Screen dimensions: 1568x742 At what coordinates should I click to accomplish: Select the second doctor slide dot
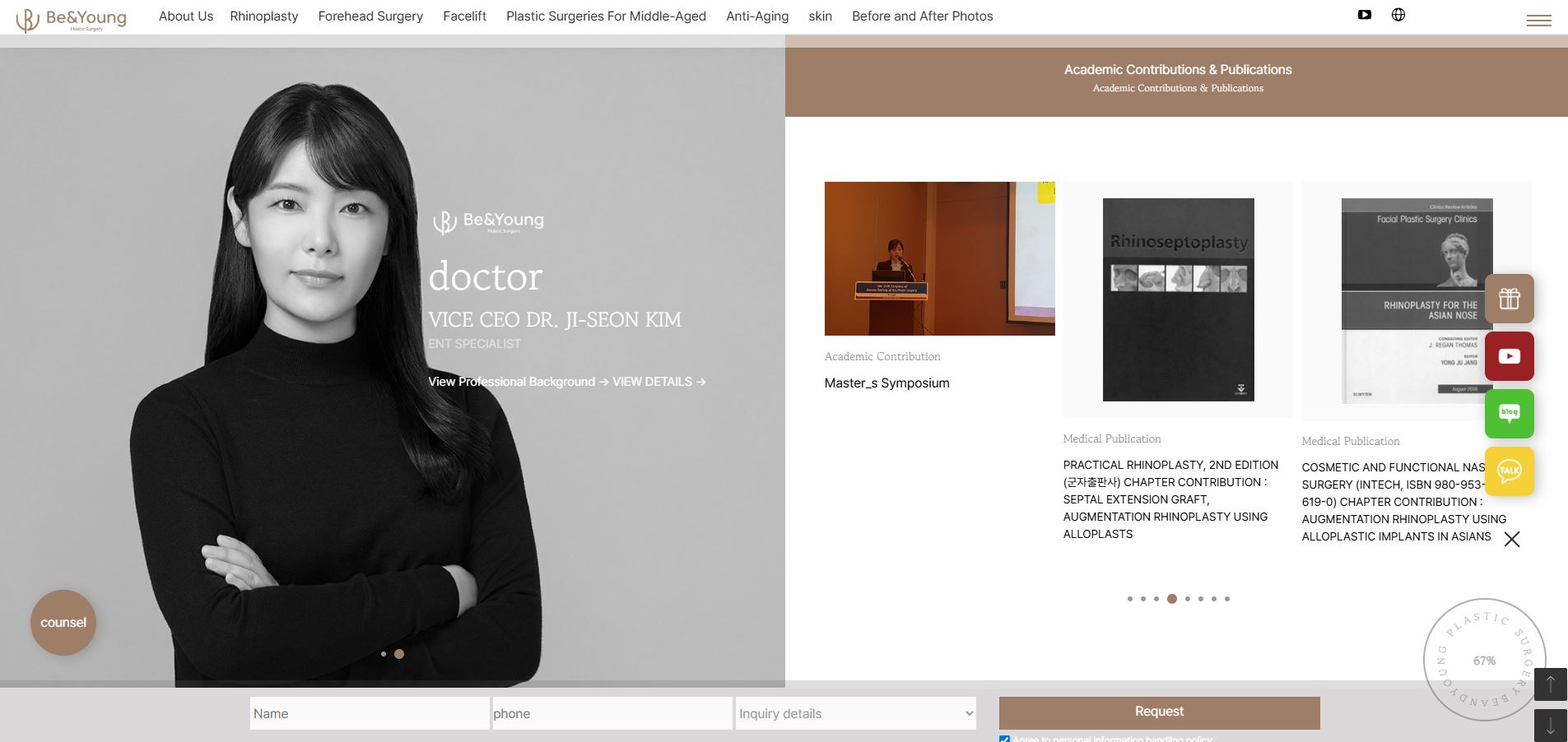pos(399,654)
